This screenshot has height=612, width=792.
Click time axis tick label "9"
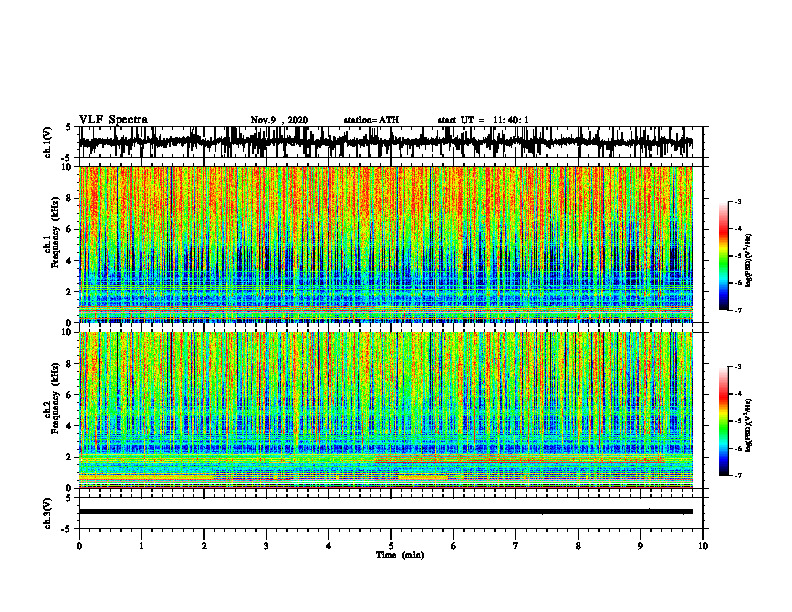click(640, 546)
